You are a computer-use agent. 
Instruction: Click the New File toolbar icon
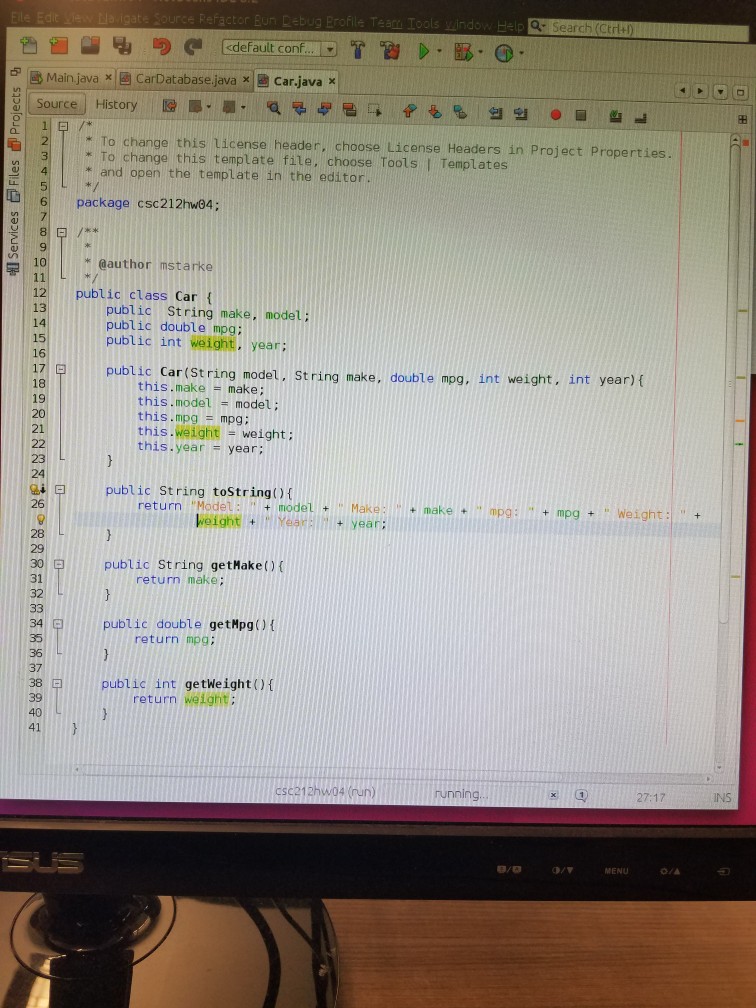tap(28, 45)
